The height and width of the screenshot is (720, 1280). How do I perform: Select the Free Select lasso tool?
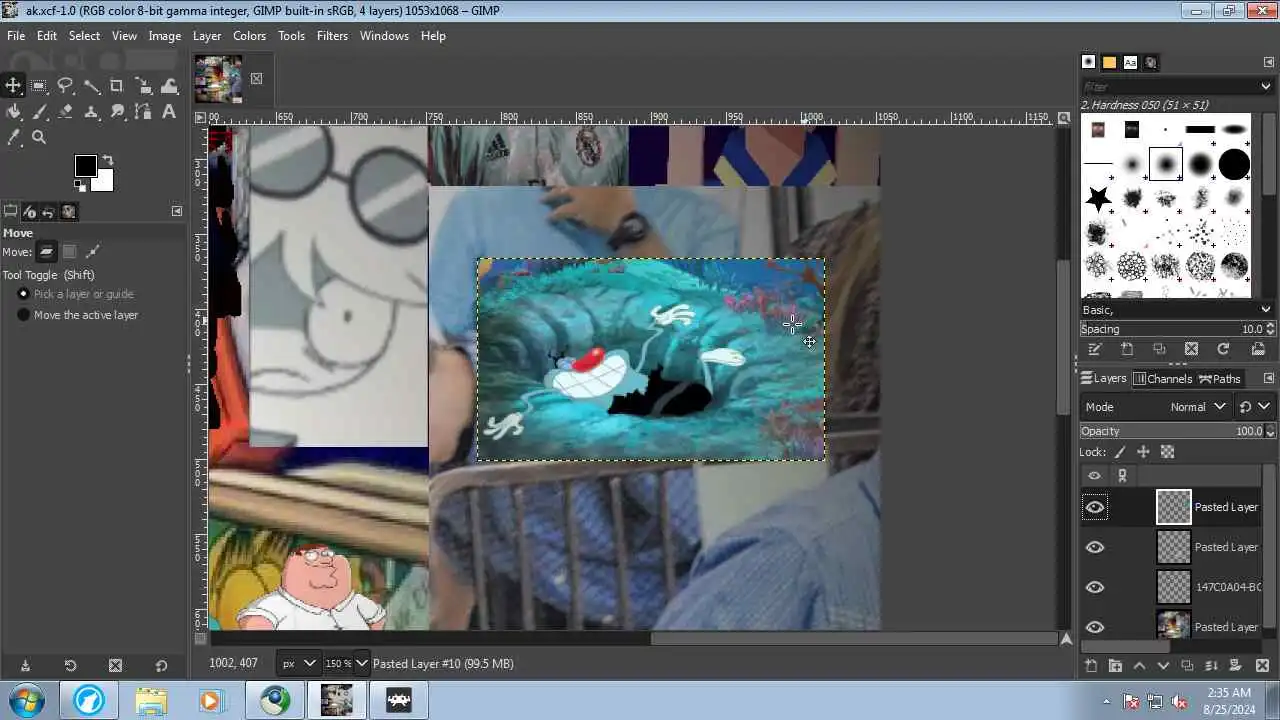(65, 86)
